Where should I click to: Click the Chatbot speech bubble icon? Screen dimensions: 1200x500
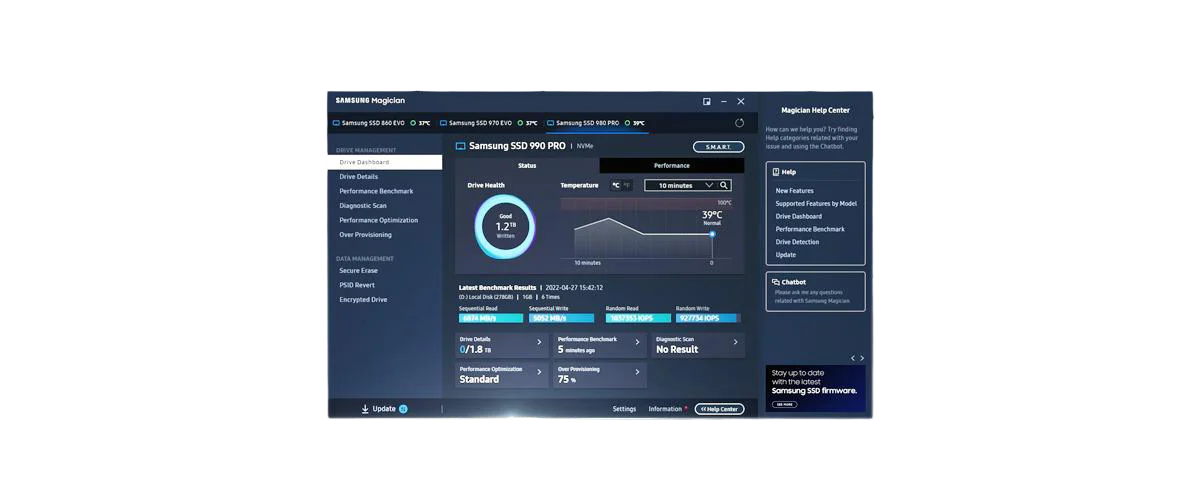(x=776, y=282)
